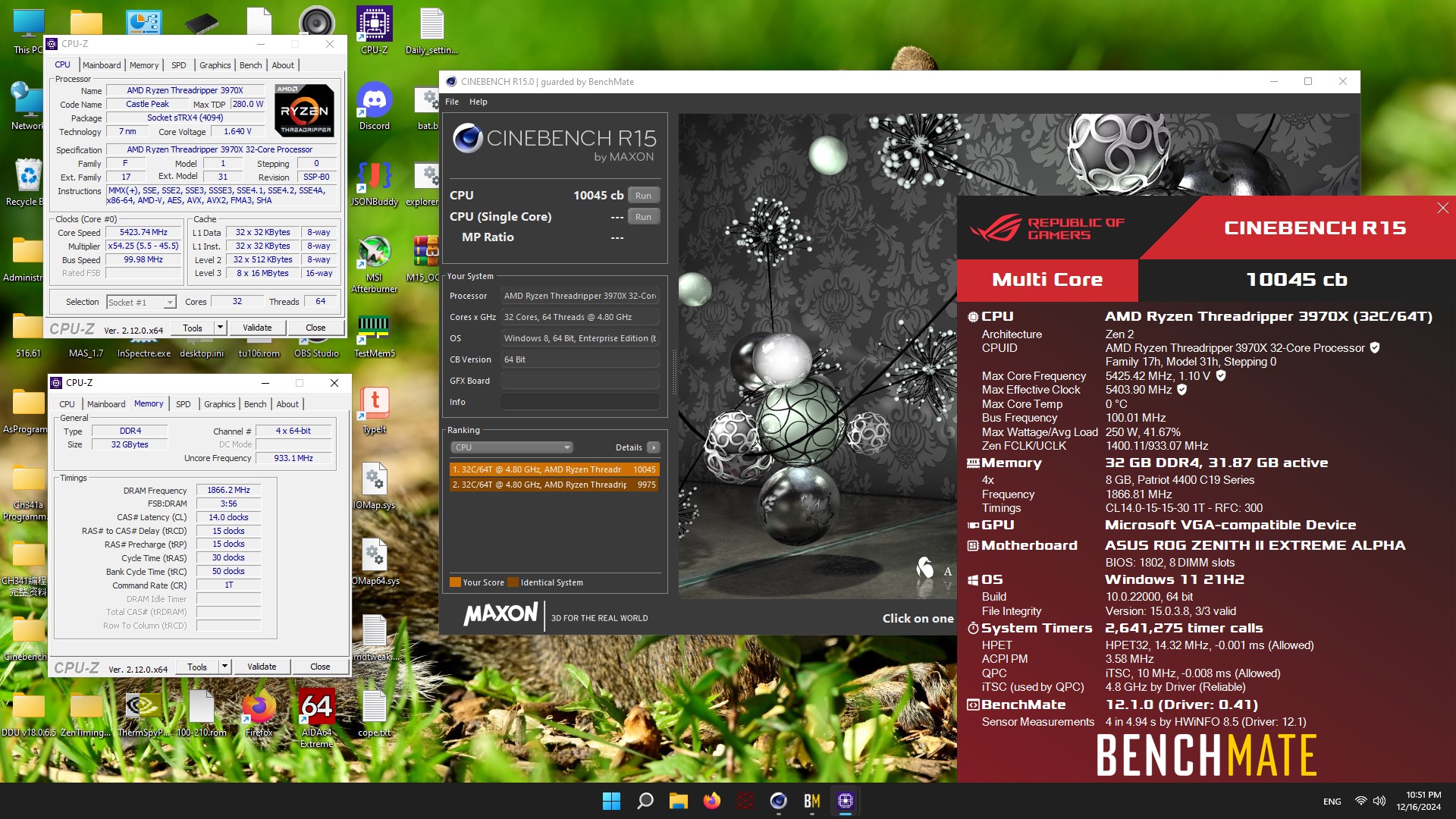Close the BenchMate result overlay with X
The height and width of the screenshot is (819, 1456).
click(1442, 208)
